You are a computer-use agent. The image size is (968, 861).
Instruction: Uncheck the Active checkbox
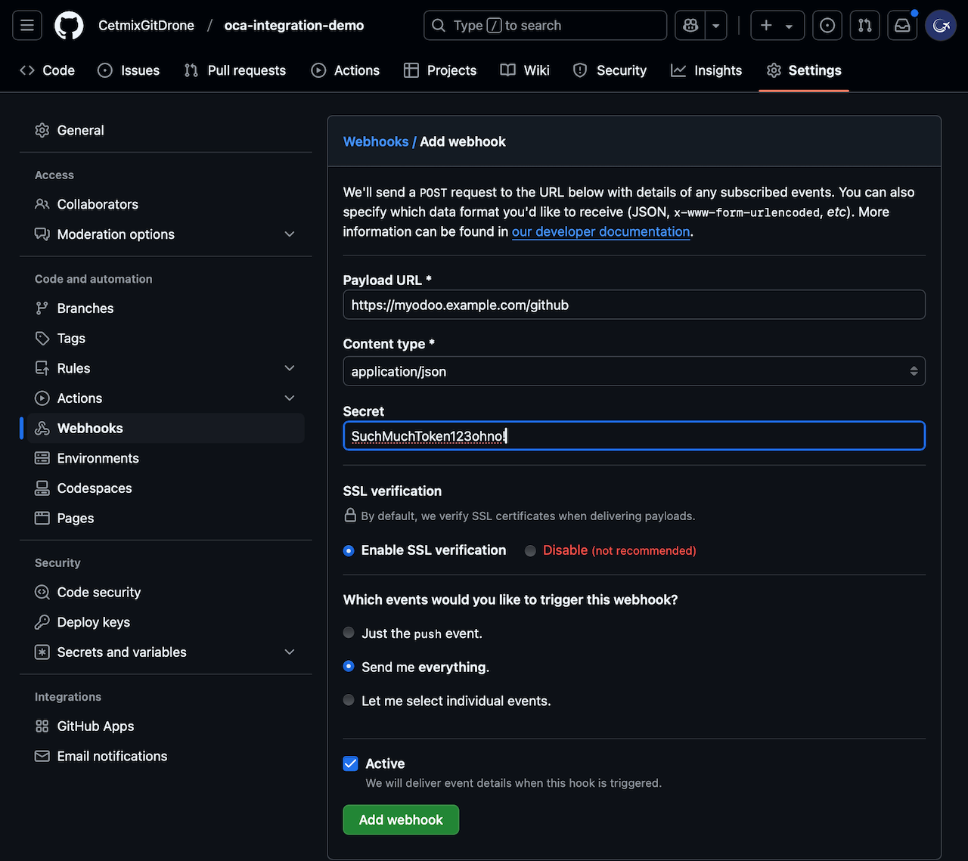pyautogui.click(x=351, y=764)
